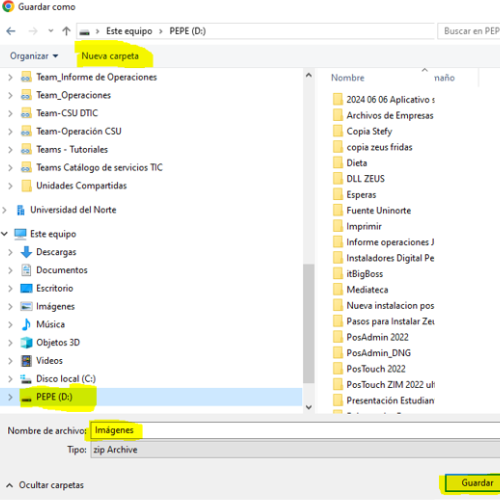Image resolution: width=500 pixels, height=500 pixels.
Task: Select the Universidad del Norte building icon
Action: click(x=21, y=210)
